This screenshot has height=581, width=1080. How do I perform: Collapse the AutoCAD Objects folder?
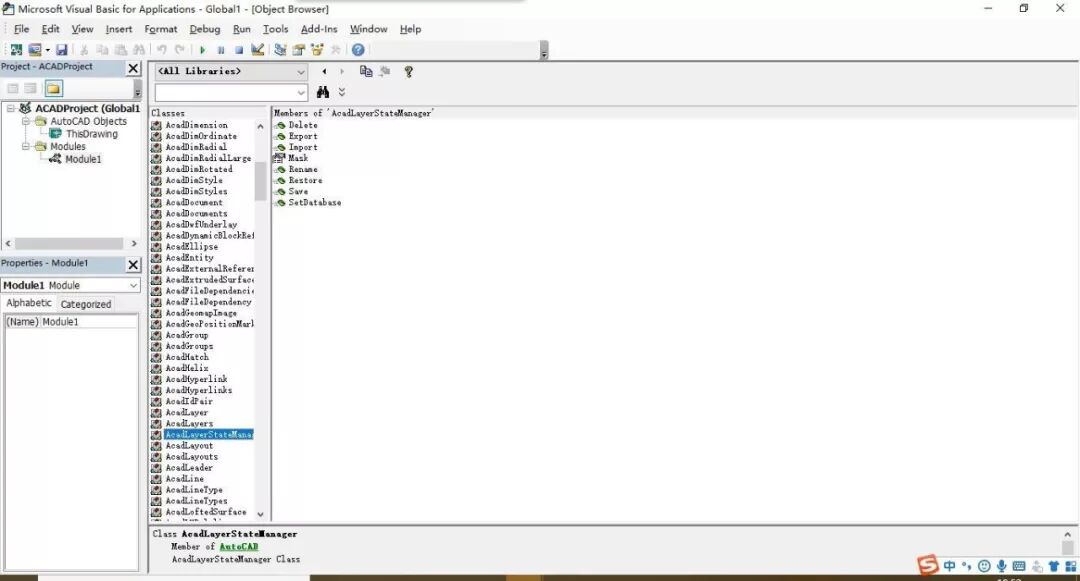point(26,121)
